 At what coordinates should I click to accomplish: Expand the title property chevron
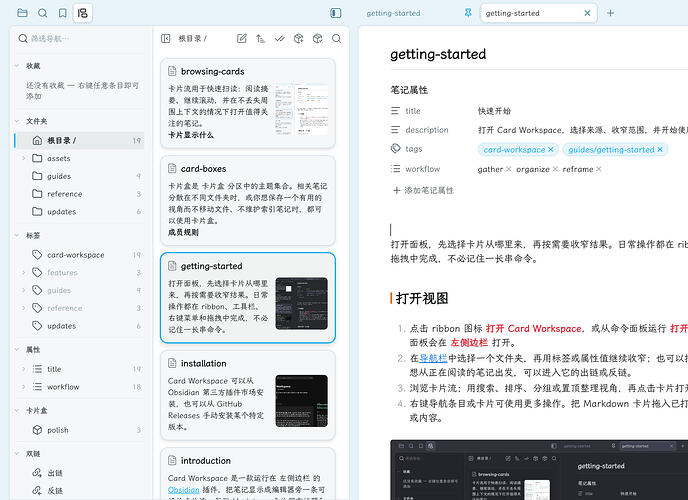[24, 369]
